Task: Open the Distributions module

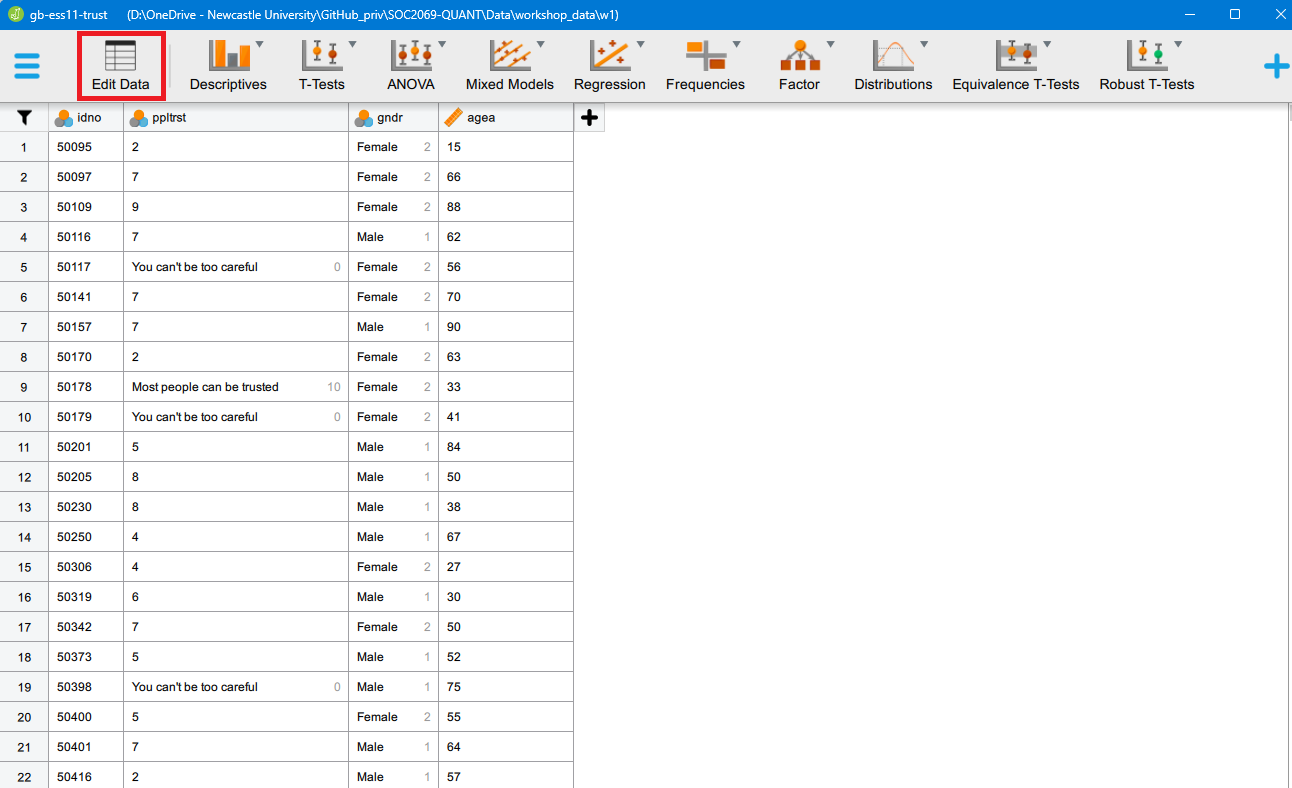Action: pos(893,66)
